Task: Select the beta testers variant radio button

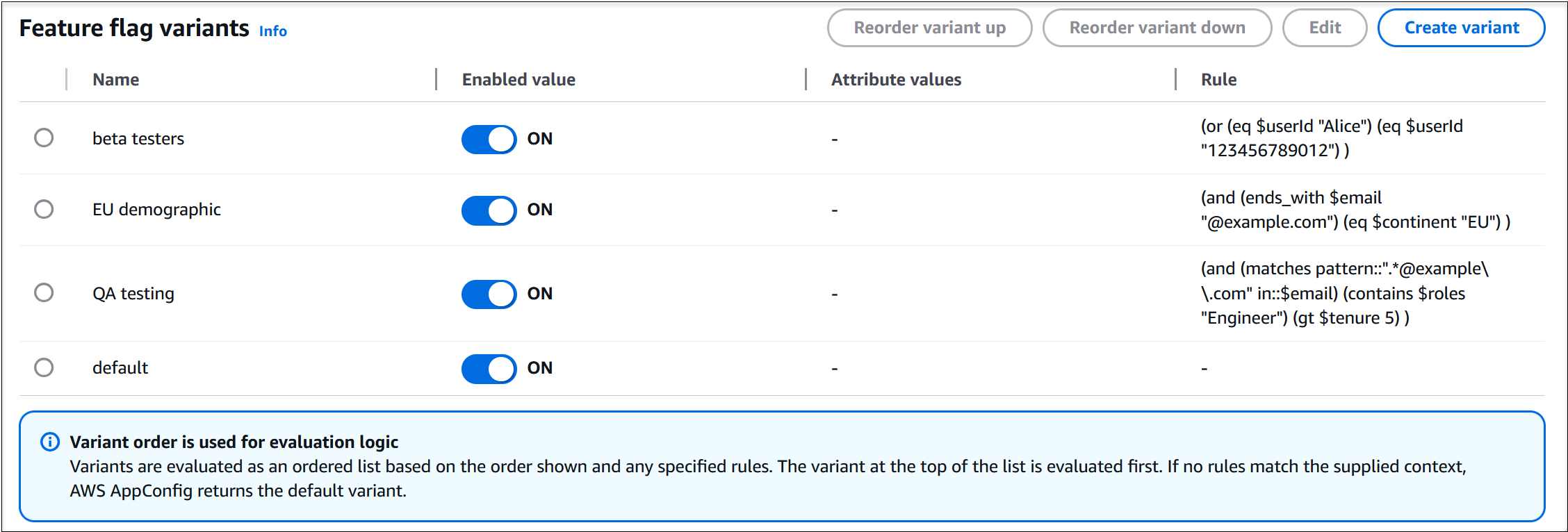Action: pos(44,138)
